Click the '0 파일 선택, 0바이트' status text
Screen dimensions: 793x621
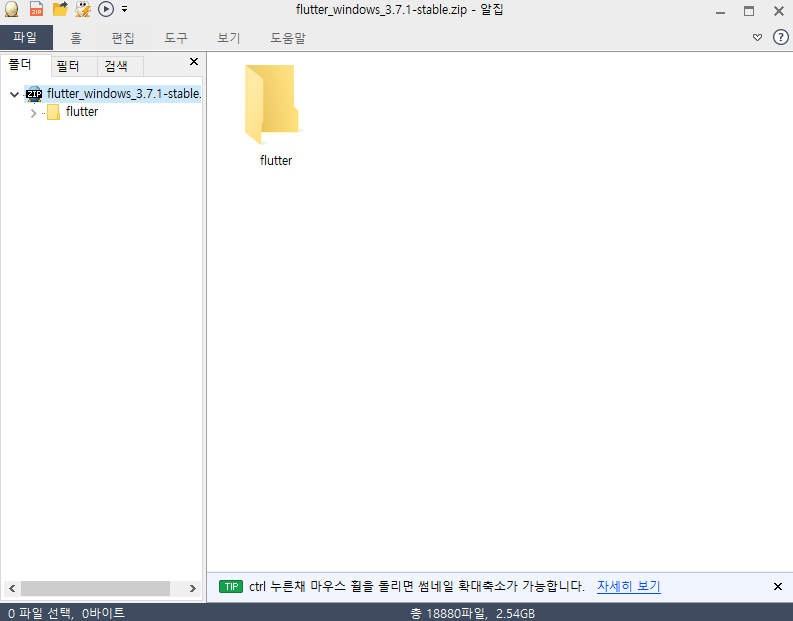tap(66, 613)
